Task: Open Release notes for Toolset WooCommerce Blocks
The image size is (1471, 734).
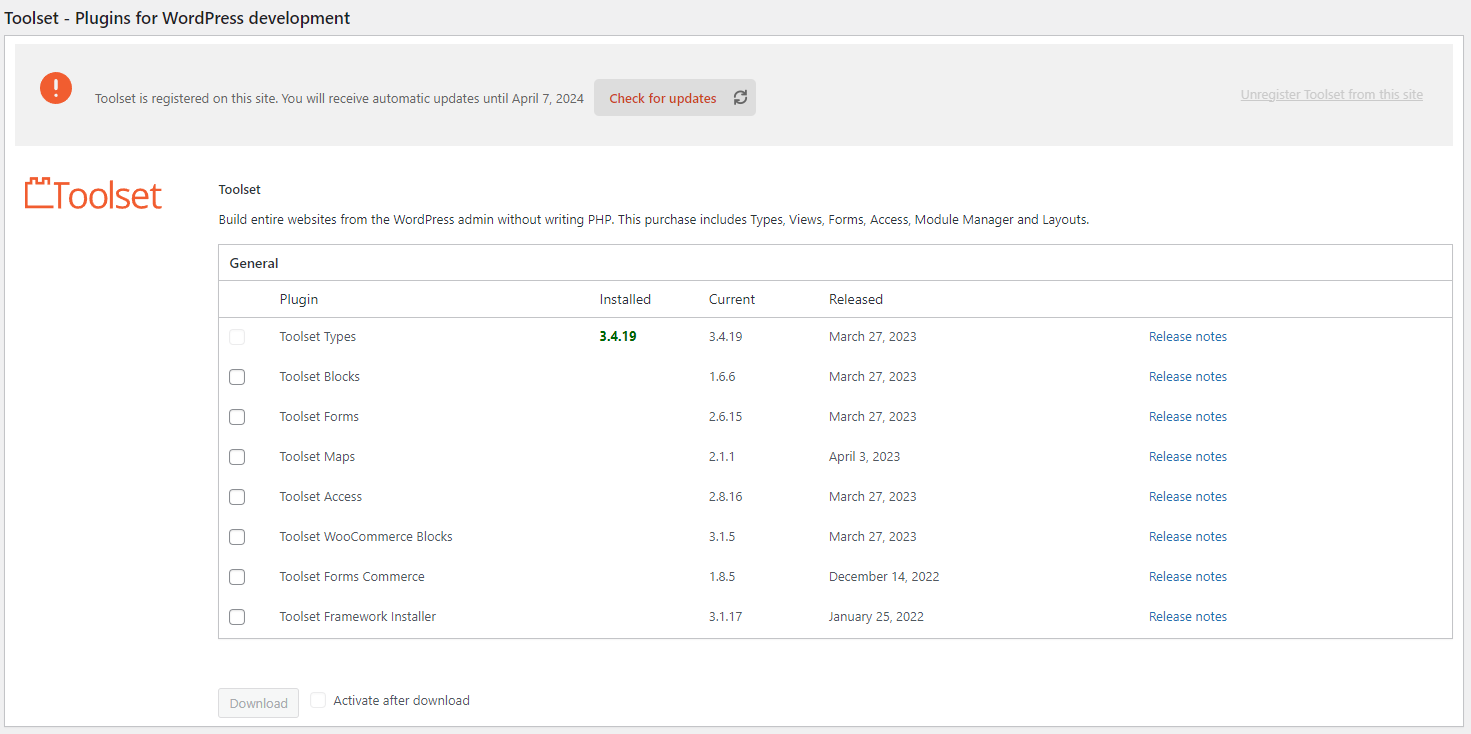Action: point(1188,537)
